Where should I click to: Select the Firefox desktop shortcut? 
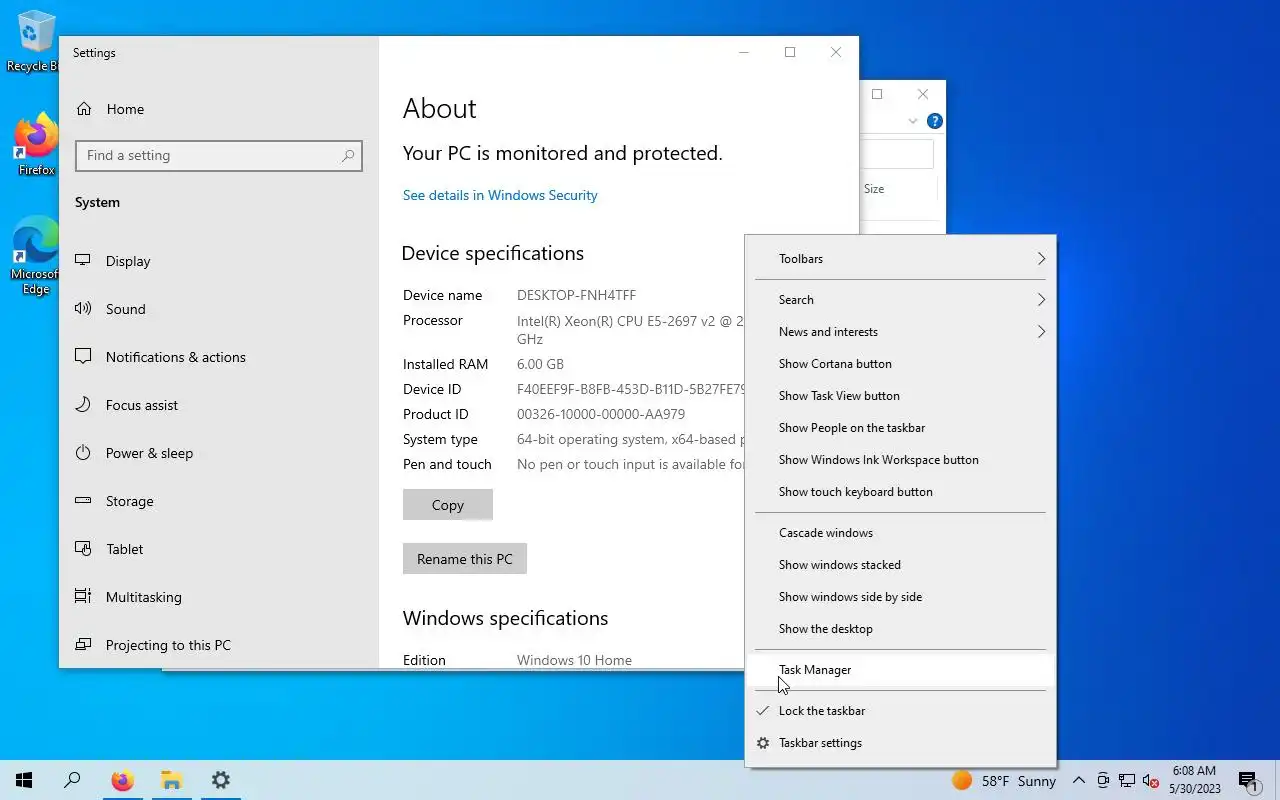click(36, 146)
